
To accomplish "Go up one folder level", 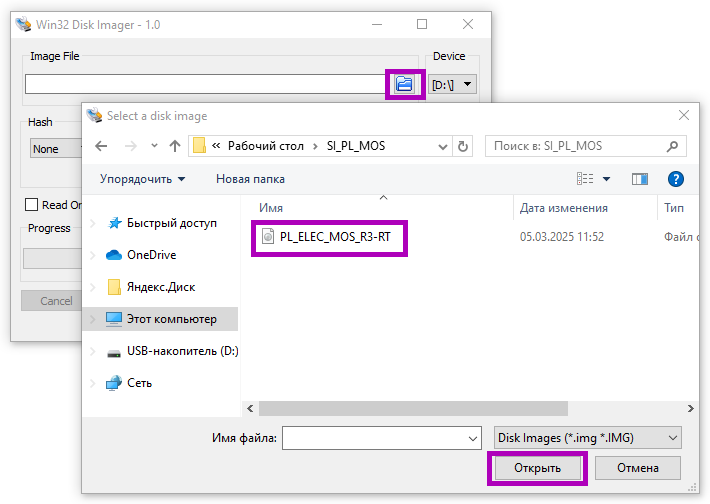I will click(175, 146).
